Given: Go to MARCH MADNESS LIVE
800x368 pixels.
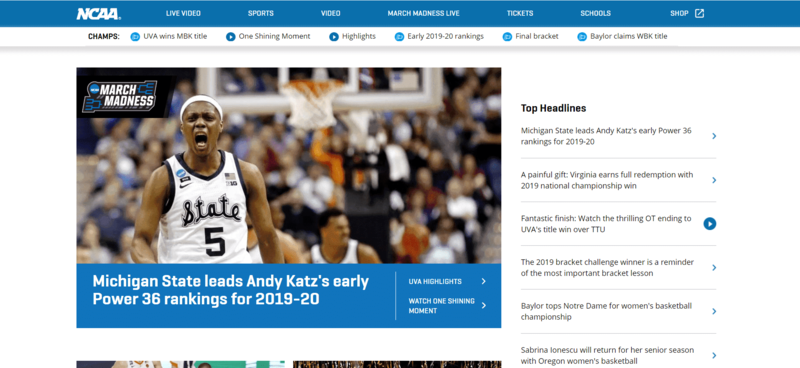Looking at the screenshot, I should pyautogui.click(x=423, y=14).
